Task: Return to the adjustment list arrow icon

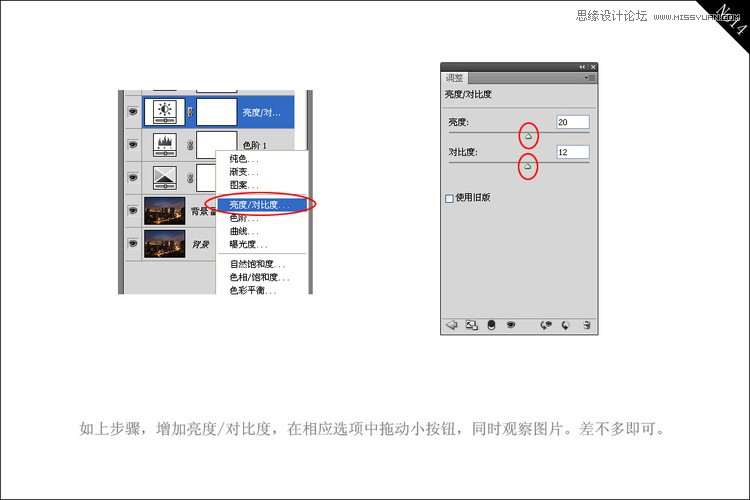Action: pos(452,325)
